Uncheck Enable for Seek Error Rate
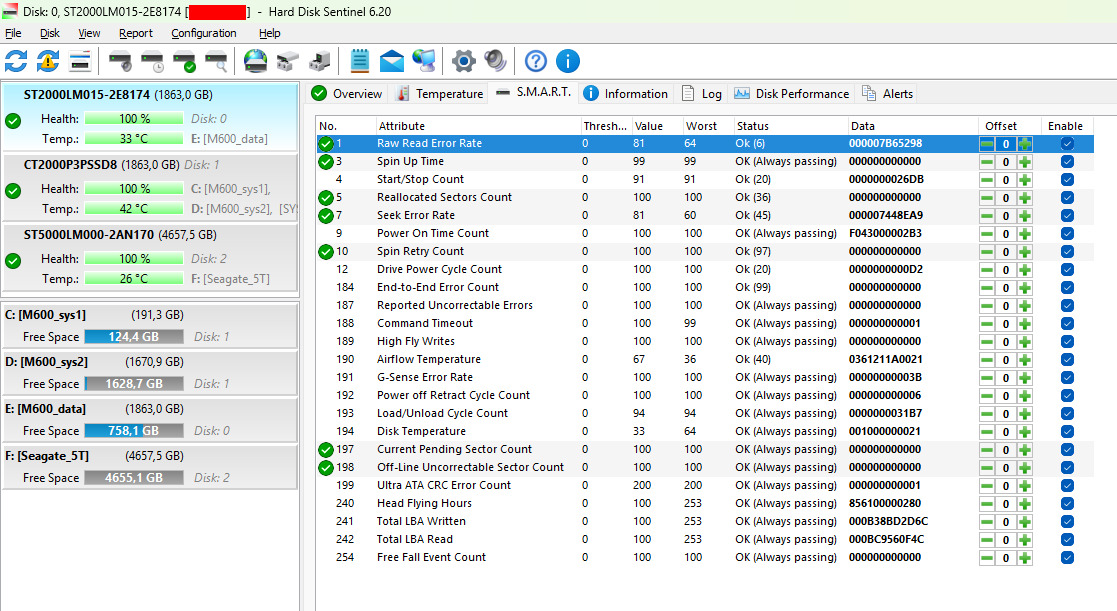The image size is (1117, 611). 1066,216
